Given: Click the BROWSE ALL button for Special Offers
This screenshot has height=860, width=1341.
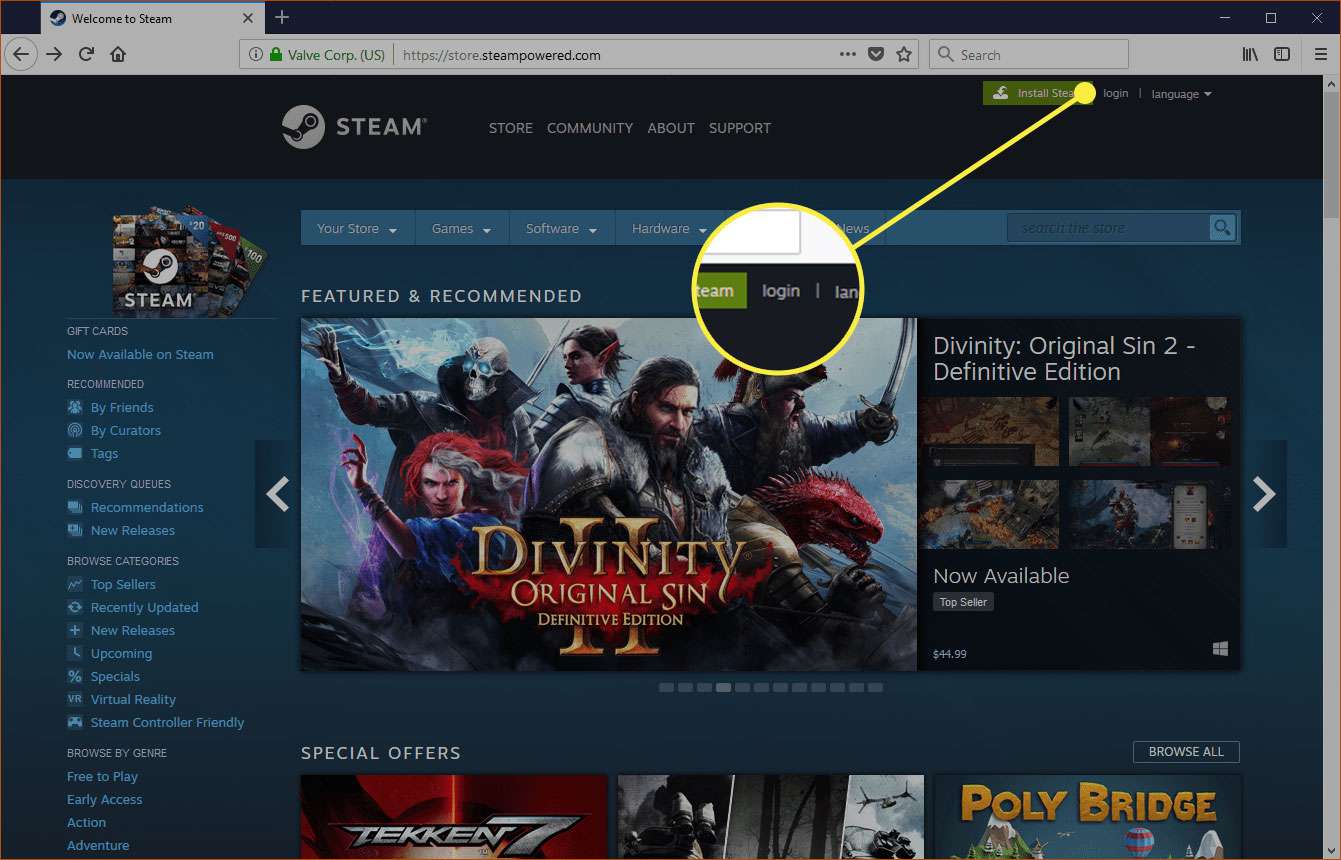Looking at the screenshot, I should tap(1186, 751).
